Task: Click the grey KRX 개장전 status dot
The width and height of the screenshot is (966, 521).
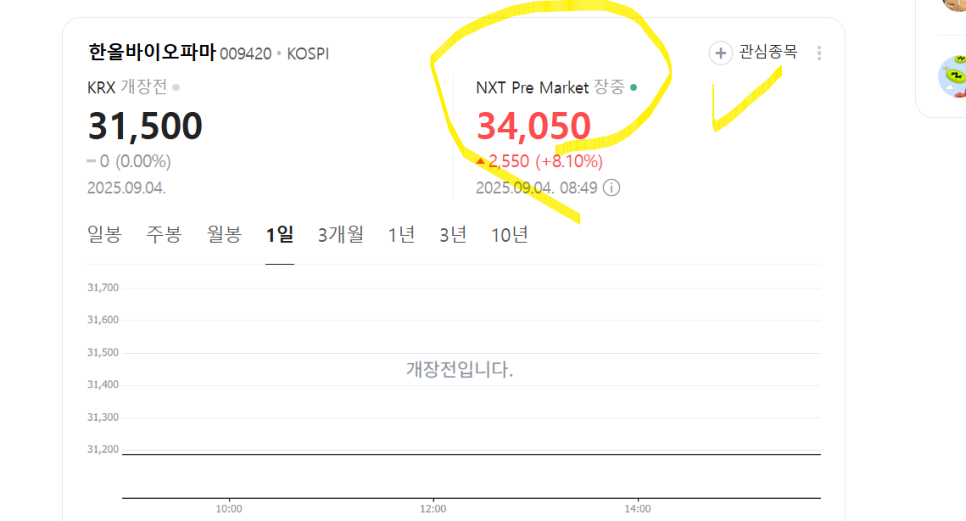Action: point(176,87)
